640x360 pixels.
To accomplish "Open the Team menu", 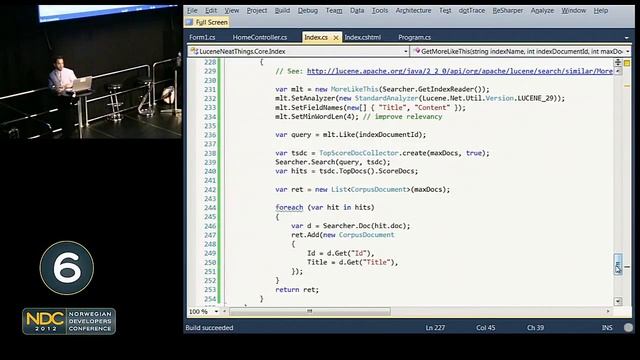I will [334, 11].
